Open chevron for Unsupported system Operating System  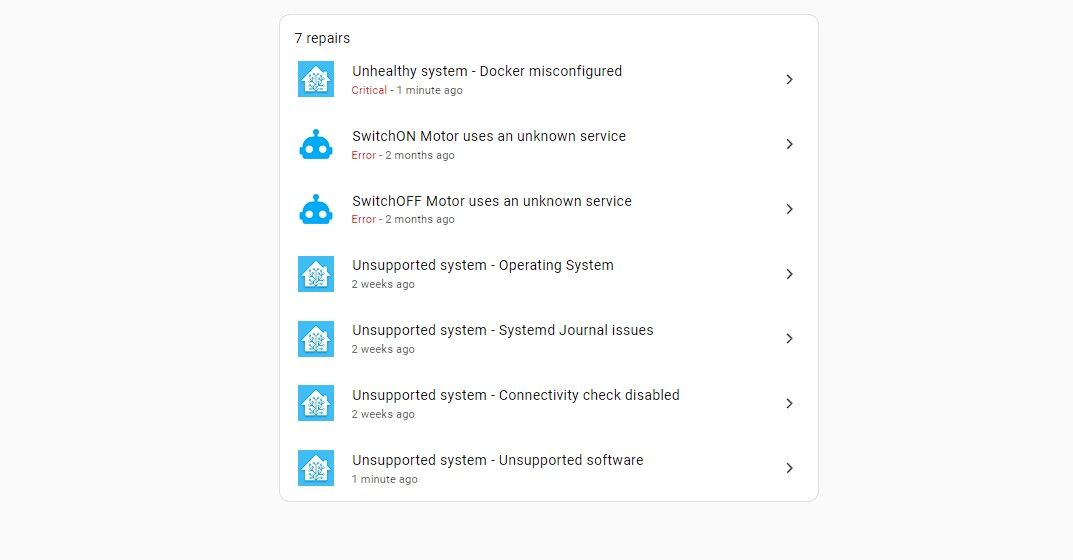coord(789,274)
